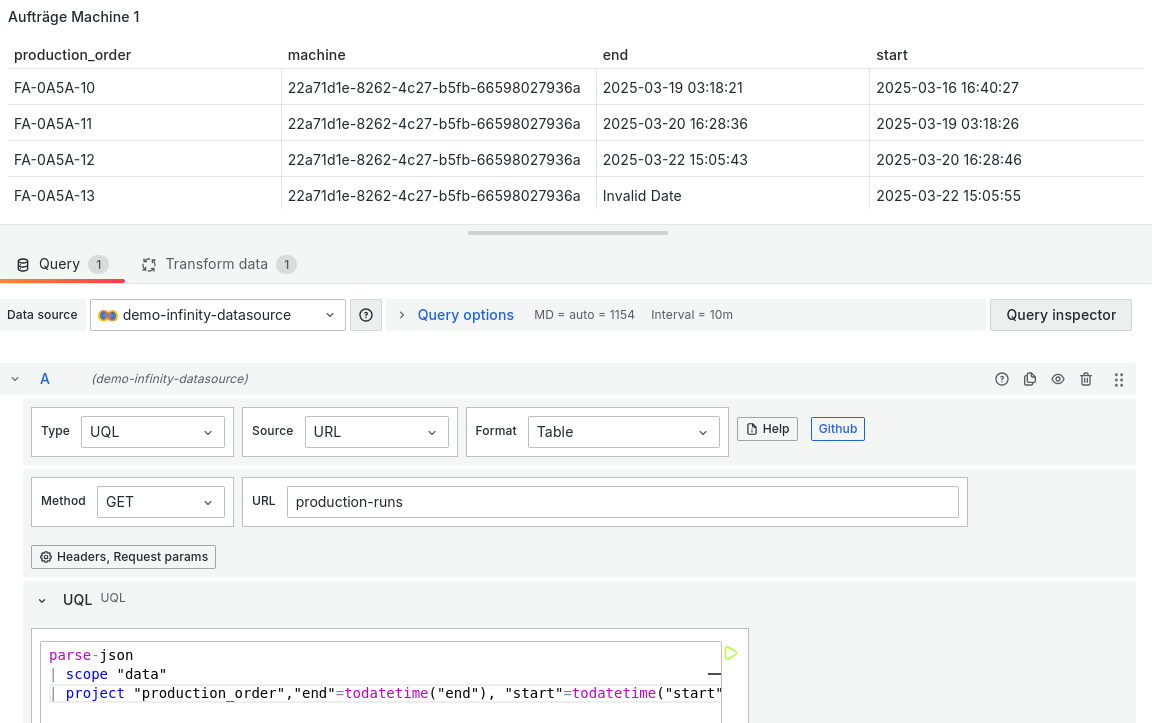
Task: Click the drag handle for query A
Action: tap(1119, 379)
